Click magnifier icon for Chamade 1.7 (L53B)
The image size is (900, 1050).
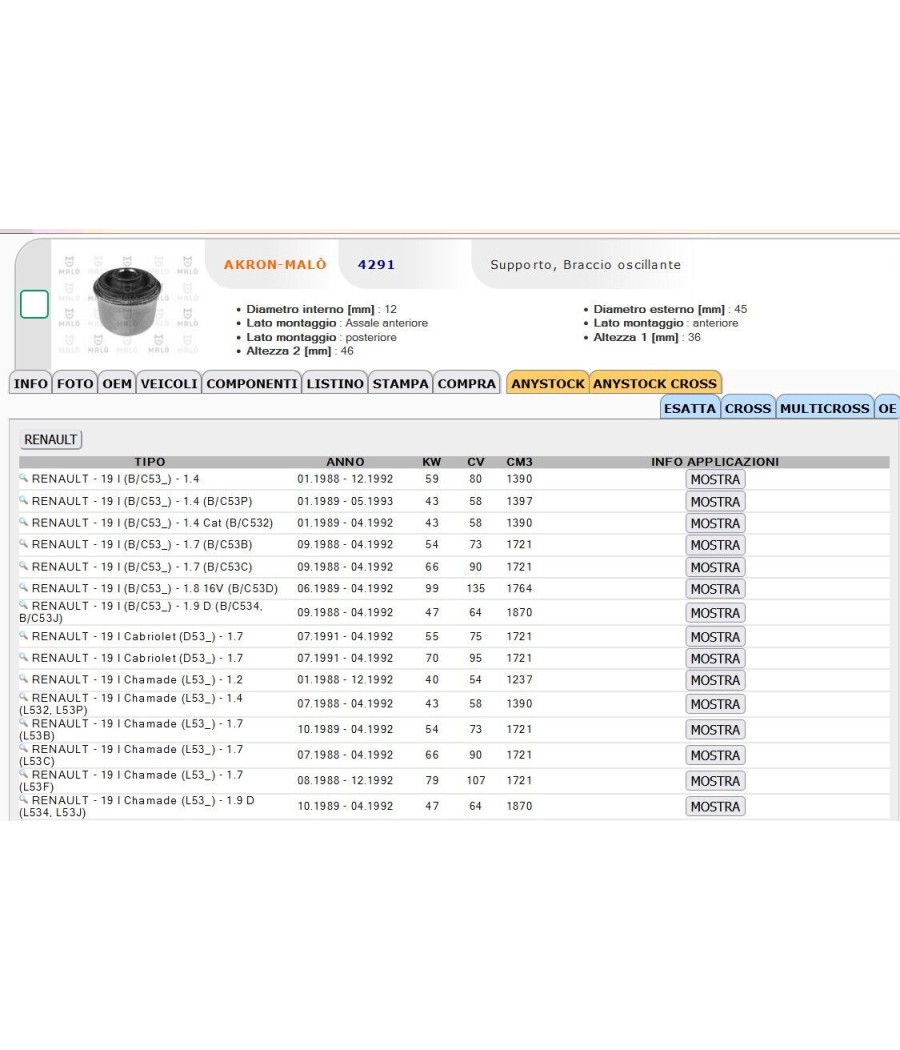click(23, 723)
